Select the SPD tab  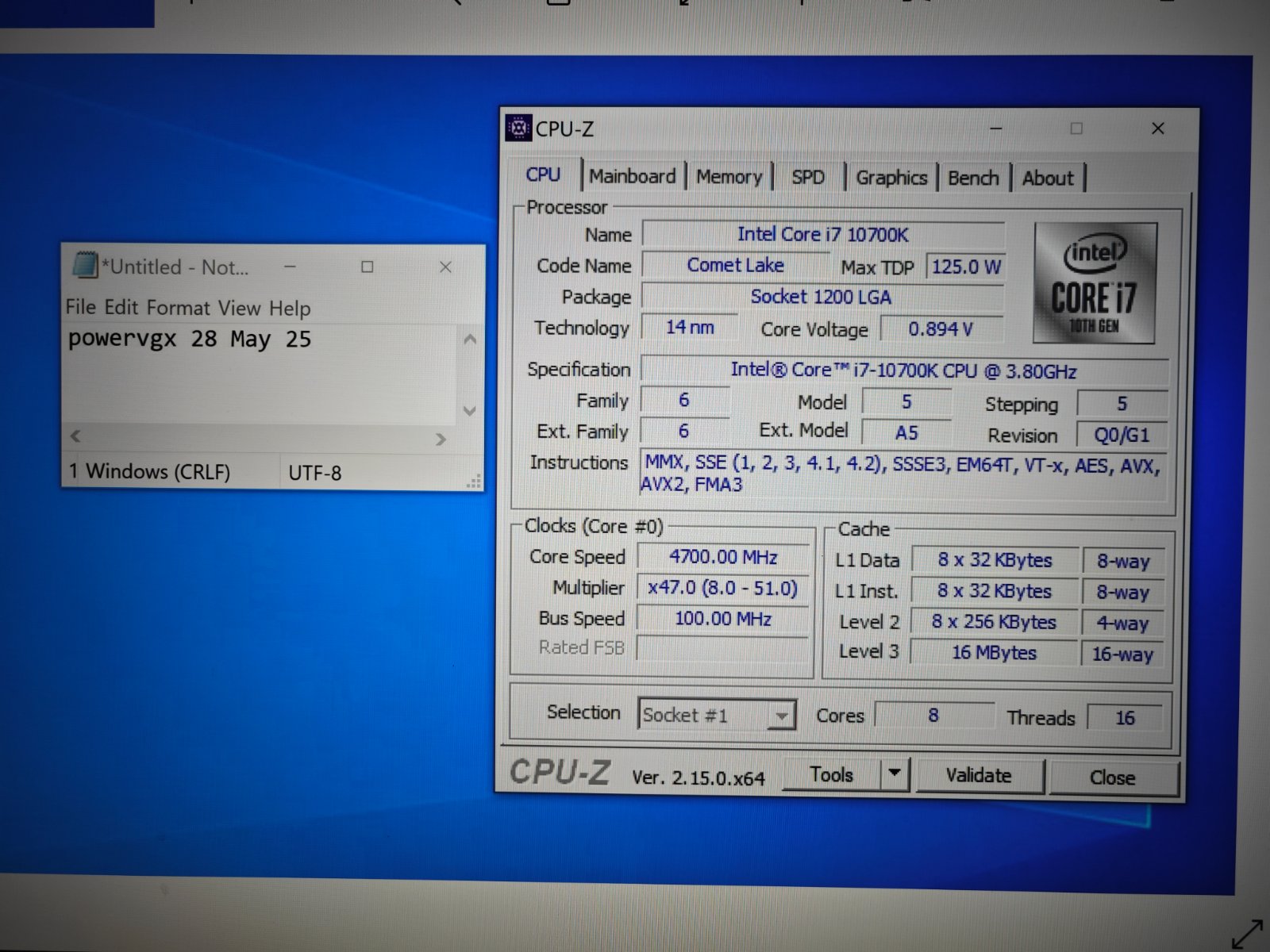pyautogui.click(x=808, y=177)
